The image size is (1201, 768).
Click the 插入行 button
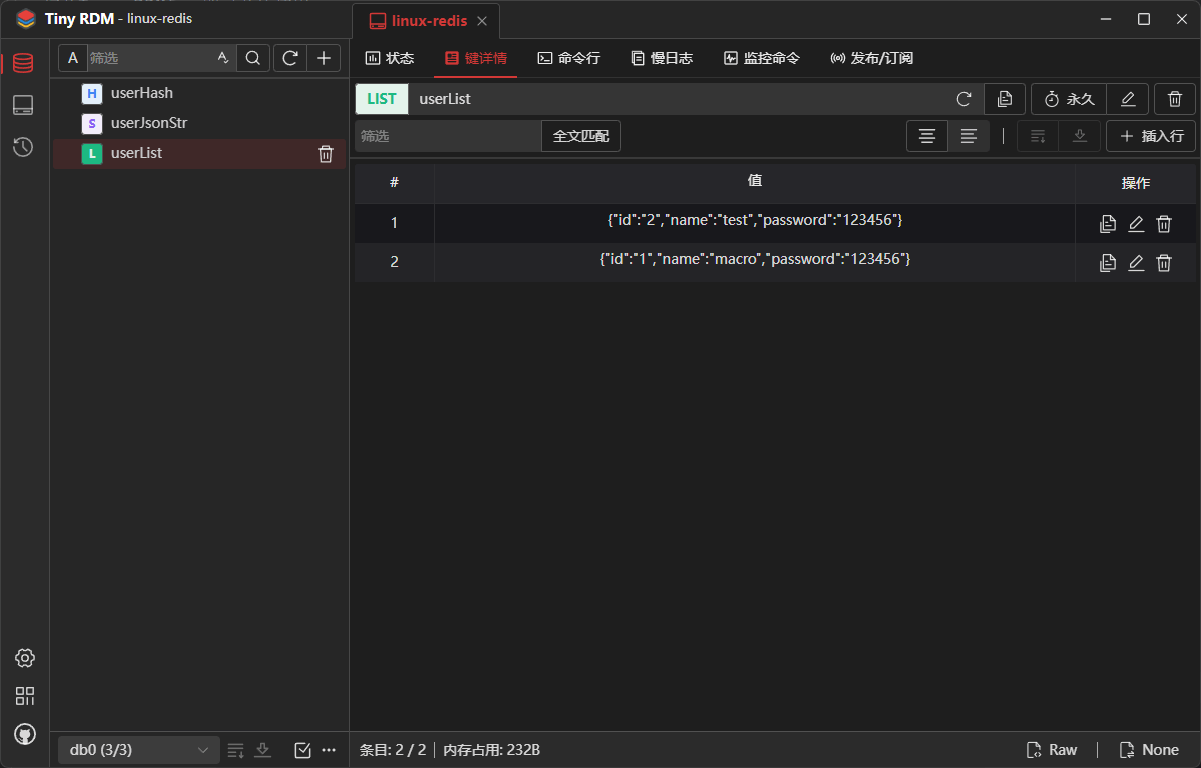1151,136
